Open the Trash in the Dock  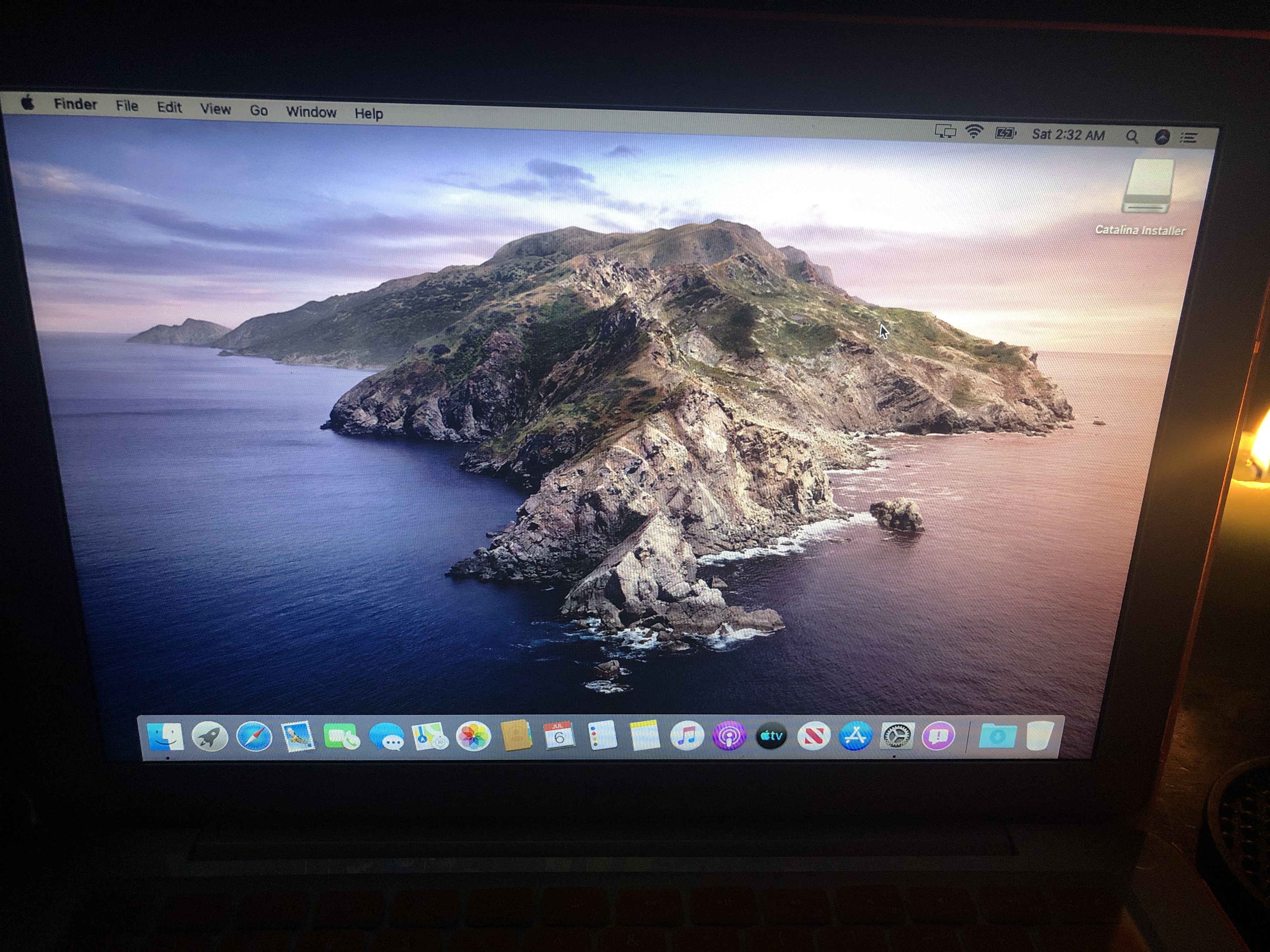[1040, 735]
